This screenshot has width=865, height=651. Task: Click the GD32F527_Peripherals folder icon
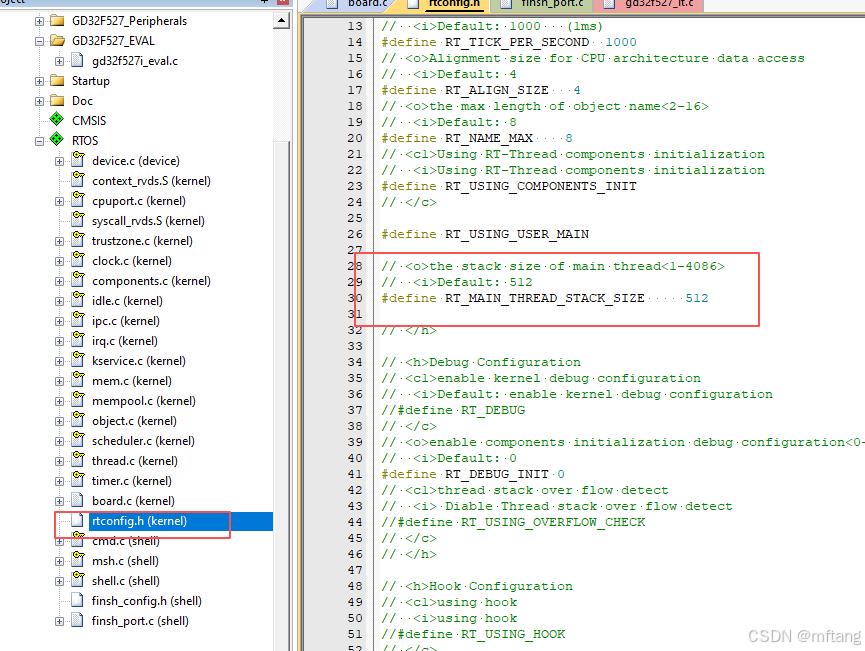pyautogui.click(x=57, y=20)
